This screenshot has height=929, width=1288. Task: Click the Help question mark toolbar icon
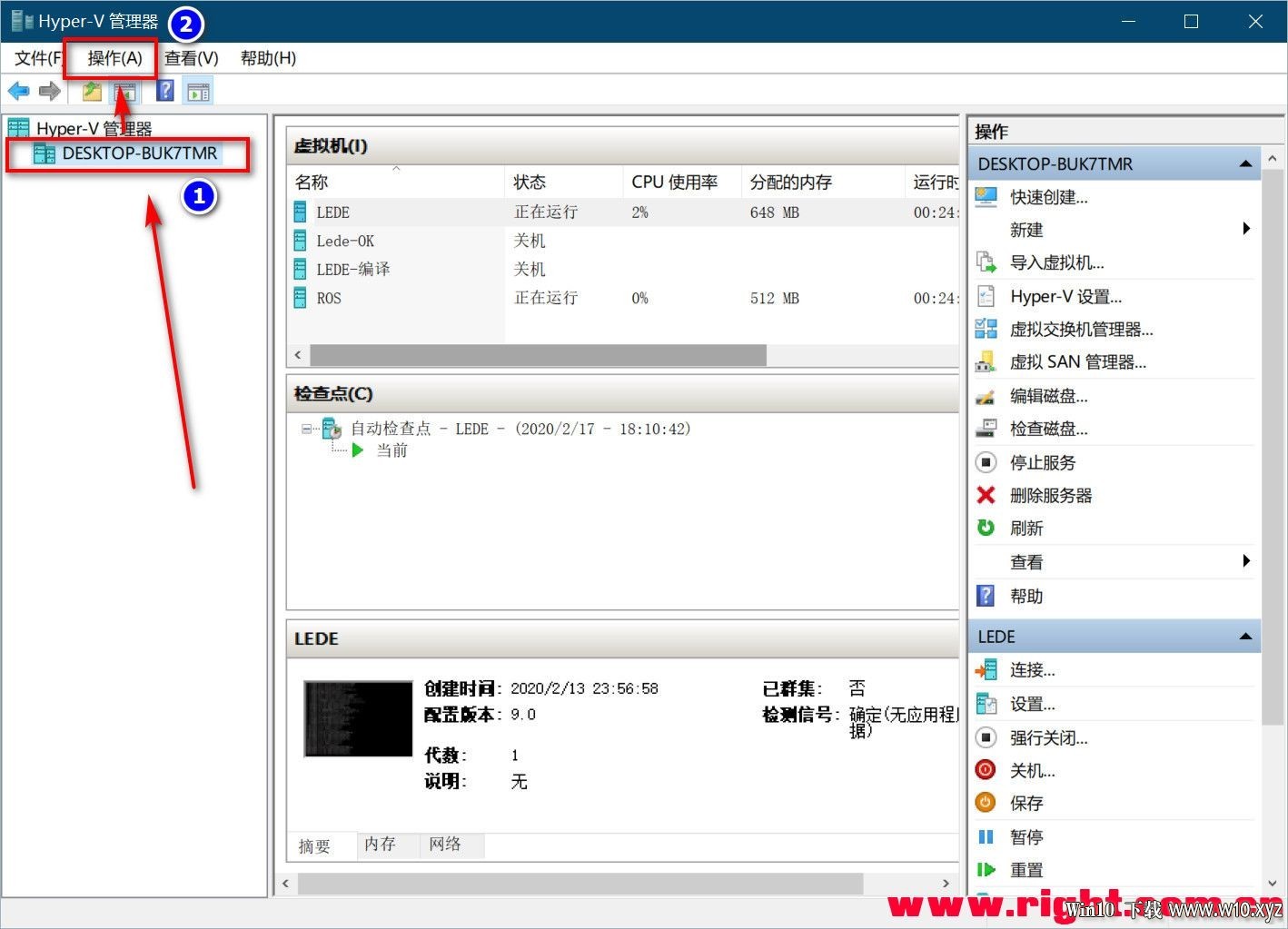pyautogui.click(x=165, y=91)
